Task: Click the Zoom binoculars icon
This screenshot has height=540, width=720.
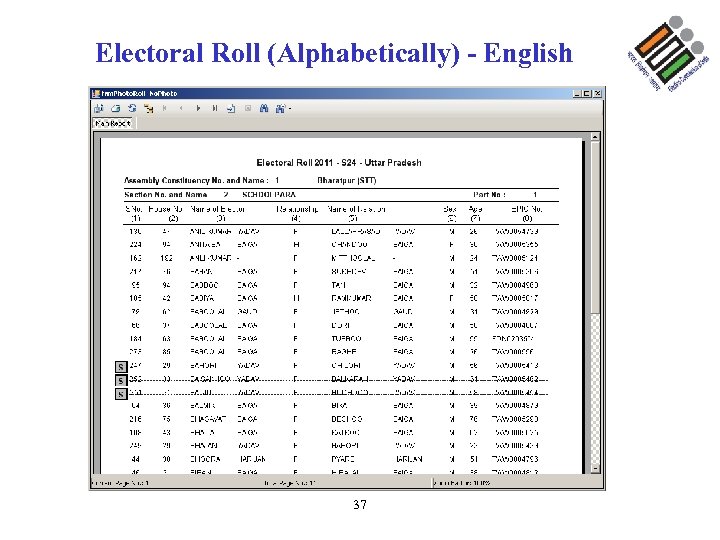Action: (x=280, y=108)
